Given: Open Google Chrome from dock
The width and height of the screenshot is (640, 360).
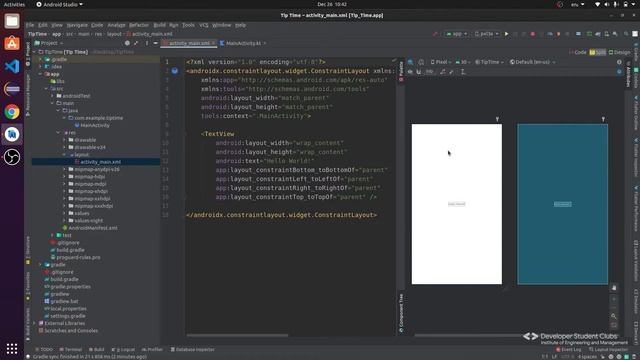Looking at the screenshot, I should click(12, 111).
